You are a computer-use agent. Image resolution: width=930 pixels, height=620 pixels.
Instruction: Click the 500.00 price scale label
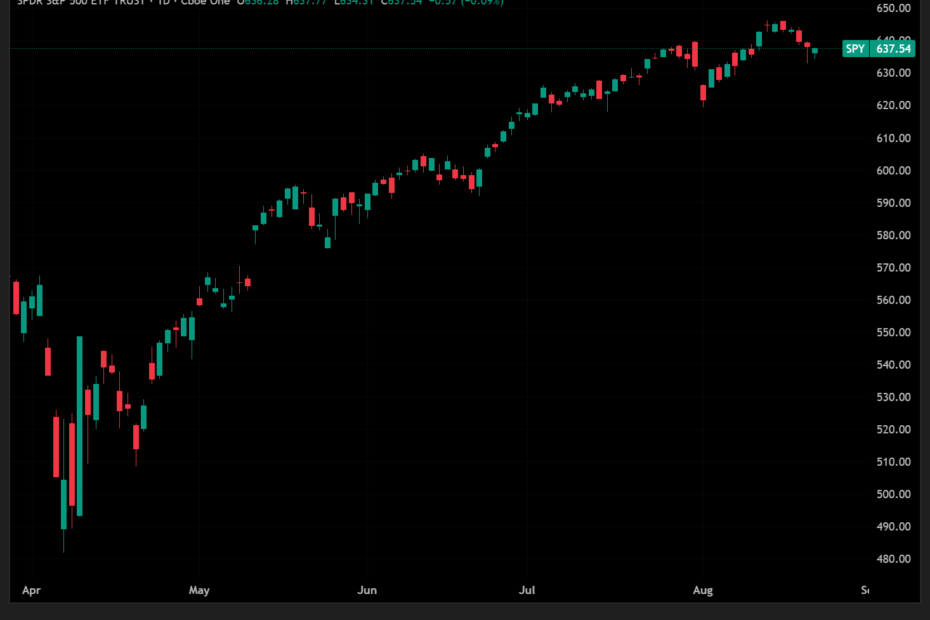coord(892,495)
